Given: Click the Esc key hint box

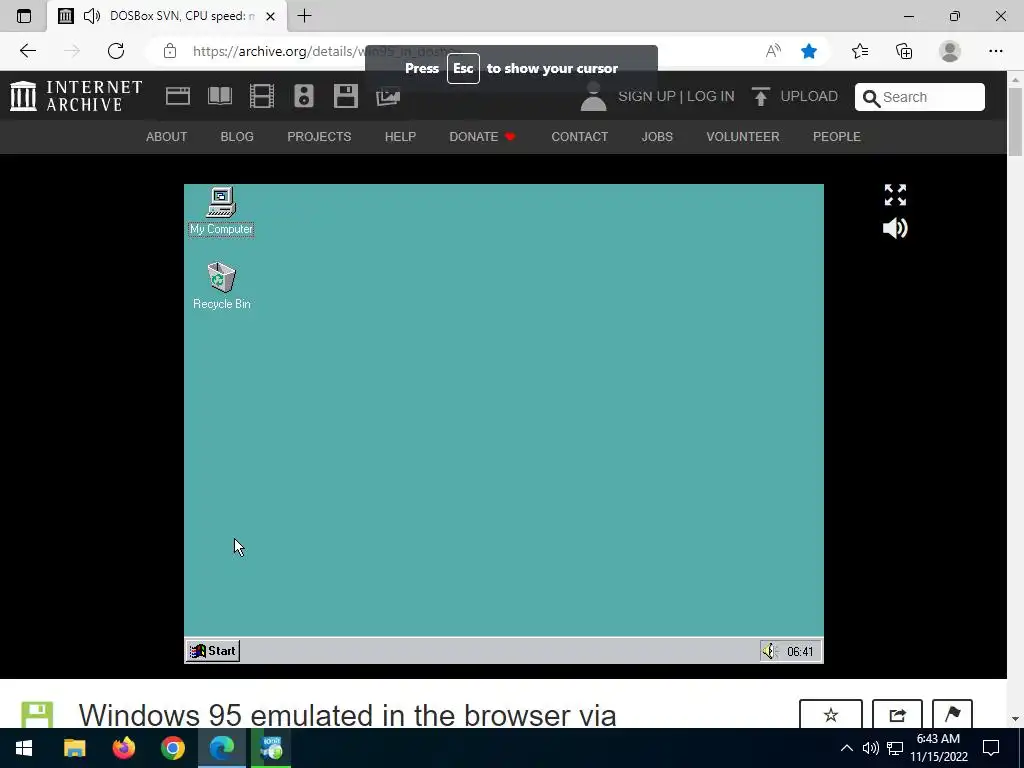Looking at the screenshot, I should tap(463, 69).
